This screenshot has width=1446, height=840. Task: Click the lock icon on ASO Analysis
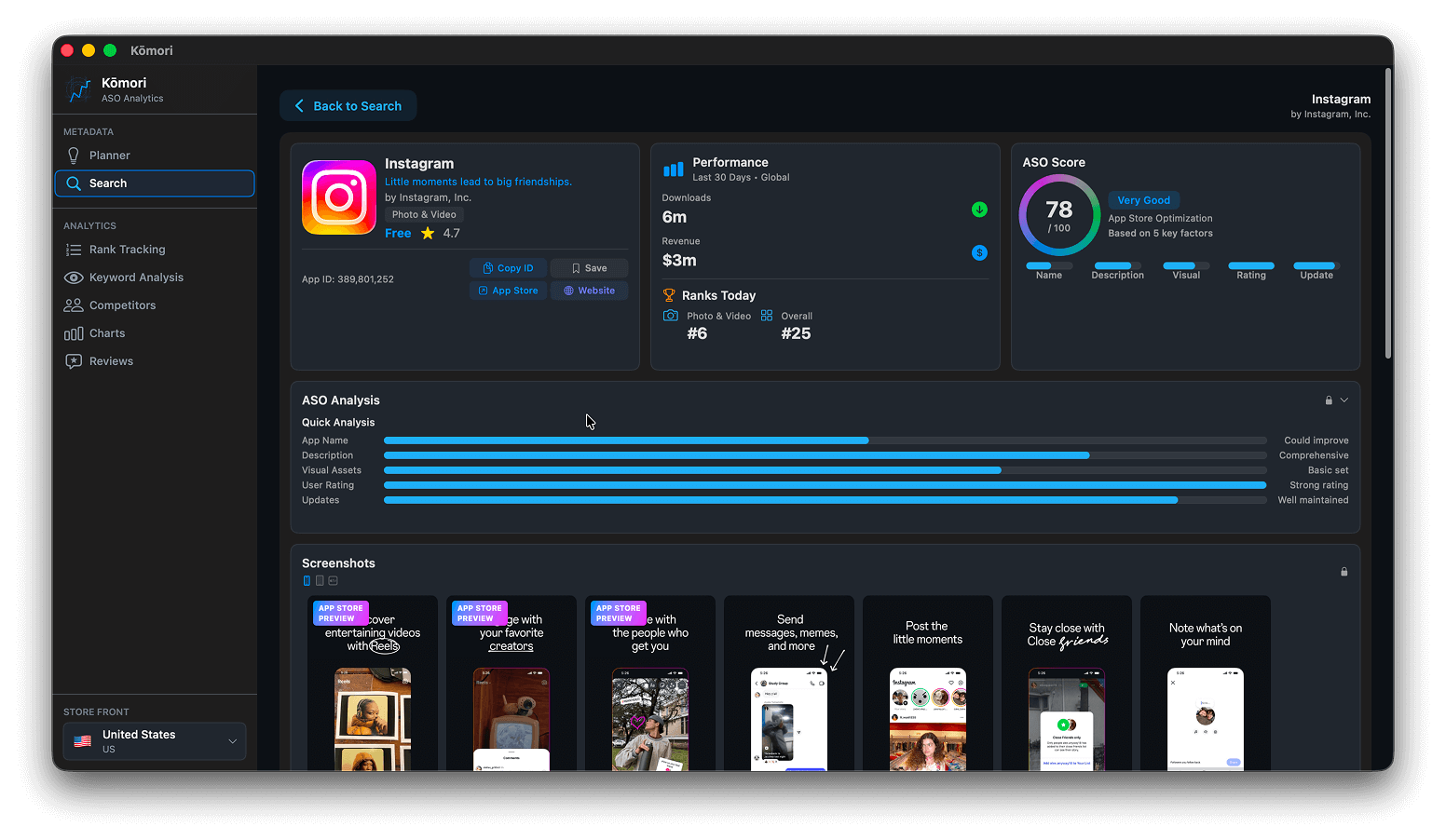click(1329, 400)
